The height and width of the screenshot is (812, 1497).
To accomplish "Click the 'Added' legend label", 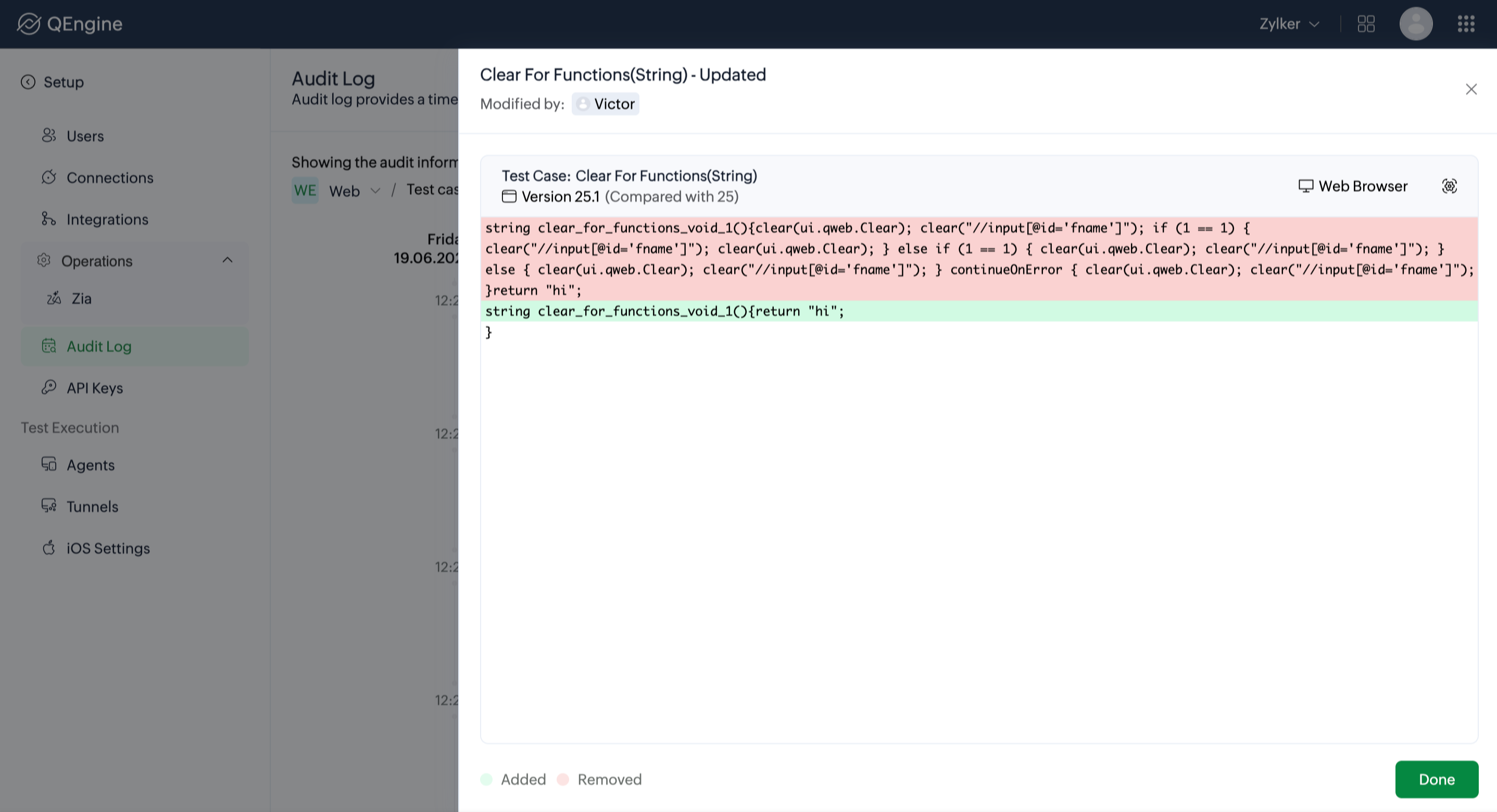I will click(524, 780).
